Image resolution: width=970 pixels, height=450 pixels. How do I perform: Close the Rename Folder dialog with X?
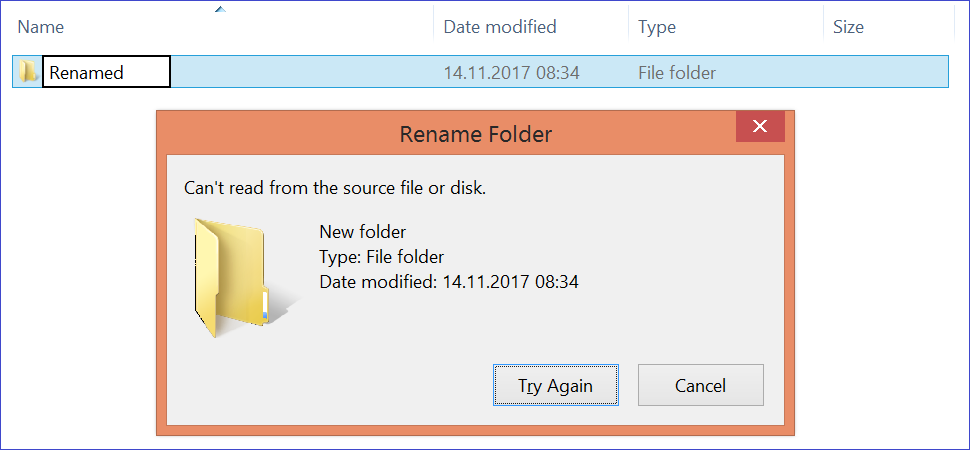tap(760, 126)
